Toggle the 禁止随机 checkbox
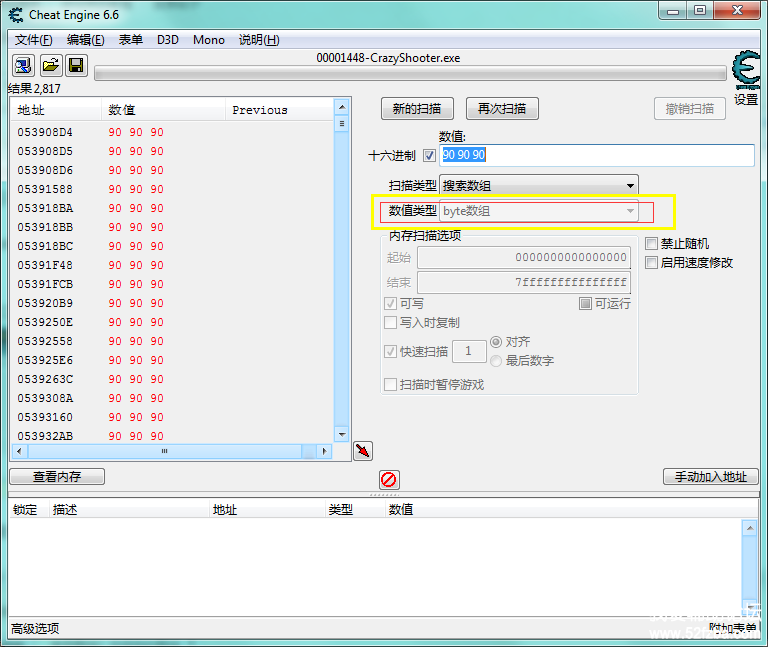The image size is (768, 647). coord(651,243)
